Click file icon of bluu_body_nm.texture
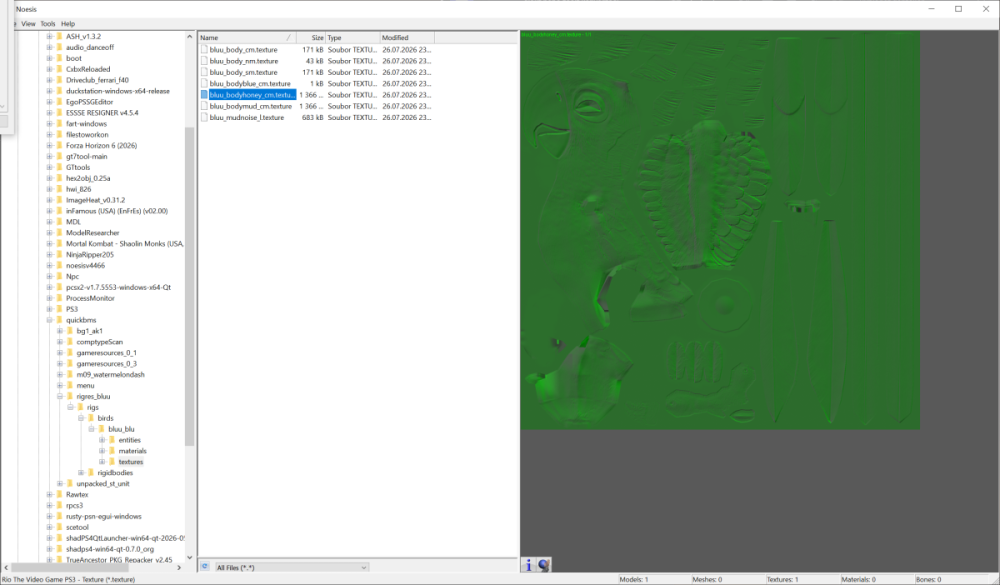Image resolution: width=1000 pixels, height=585 pixels. (204, 61)
